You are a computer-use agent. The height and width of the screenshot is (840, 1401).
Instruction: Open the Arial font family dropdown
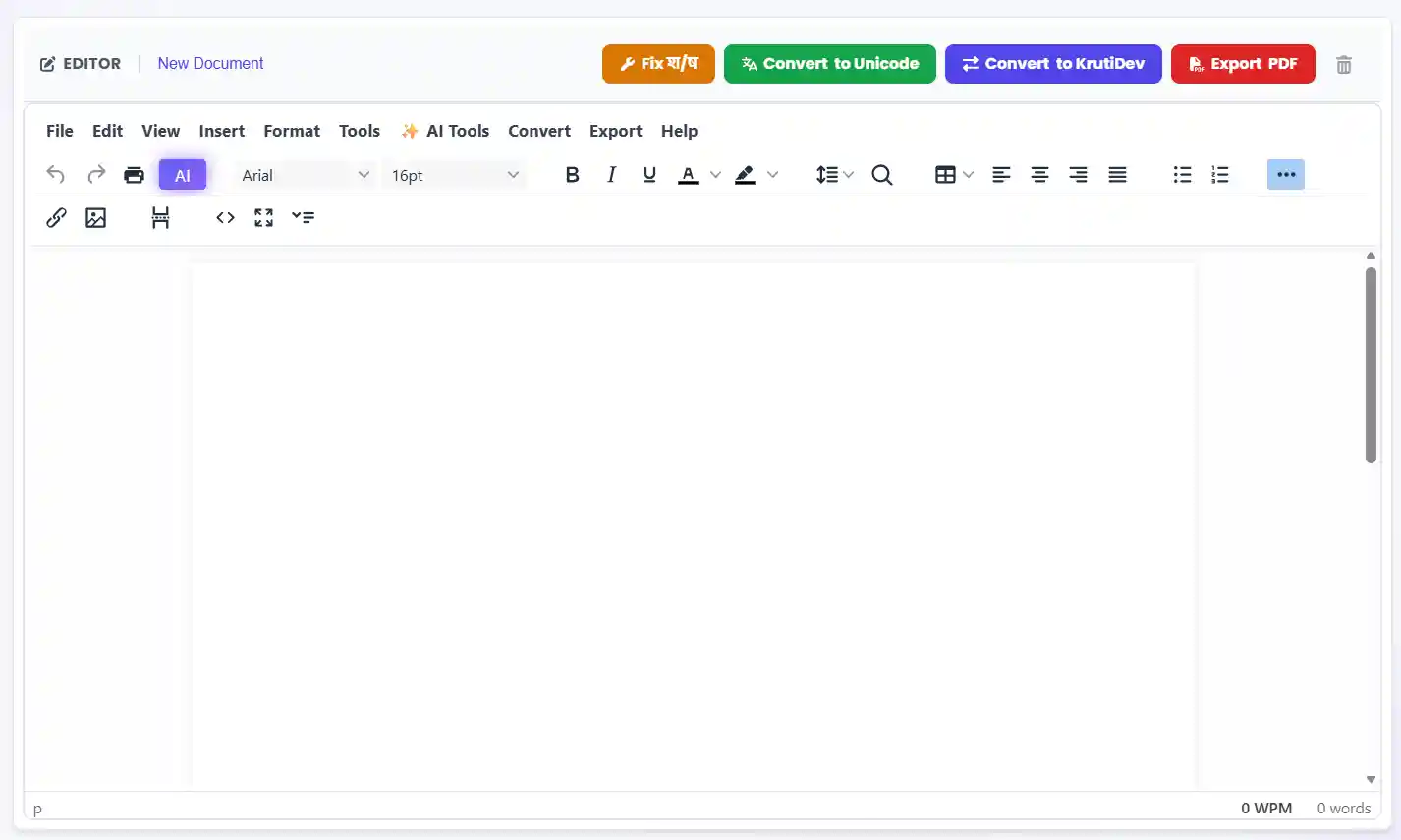tap(305, 175)
